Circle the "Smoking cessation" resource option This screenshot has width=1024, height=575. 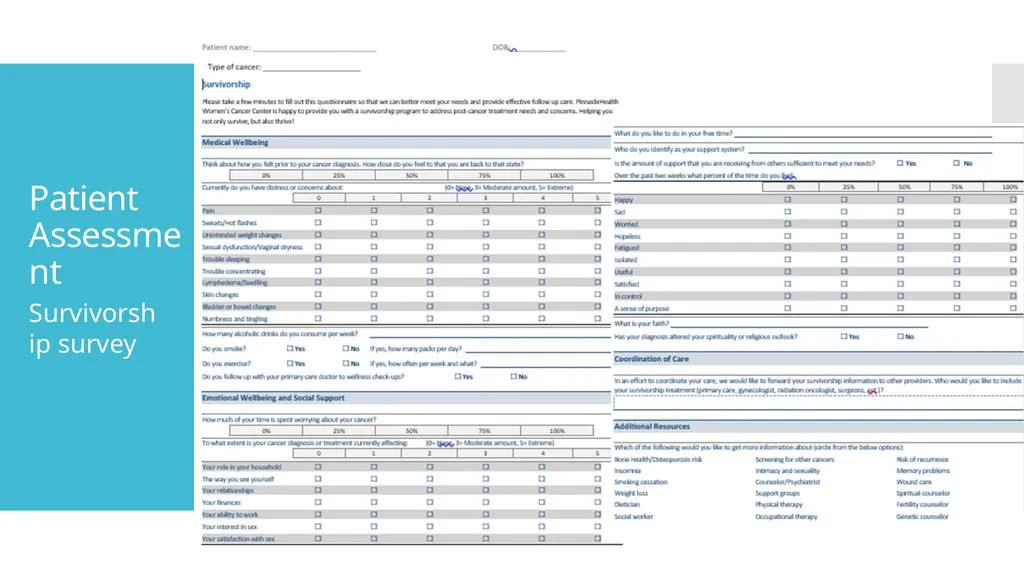coord(641,482)
